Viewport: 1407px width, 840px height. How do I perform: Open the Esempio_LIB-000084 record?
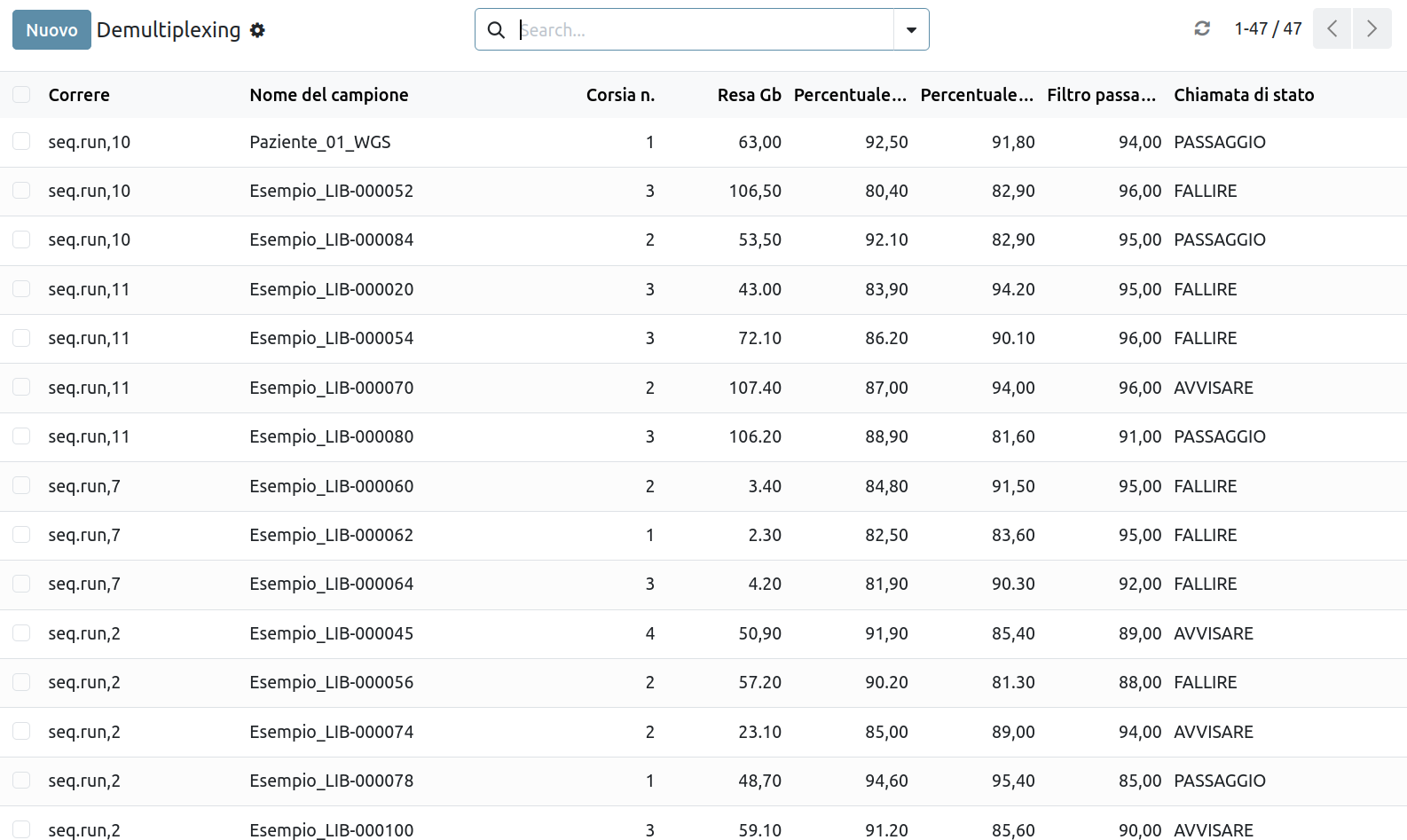[x=331, y=240]
